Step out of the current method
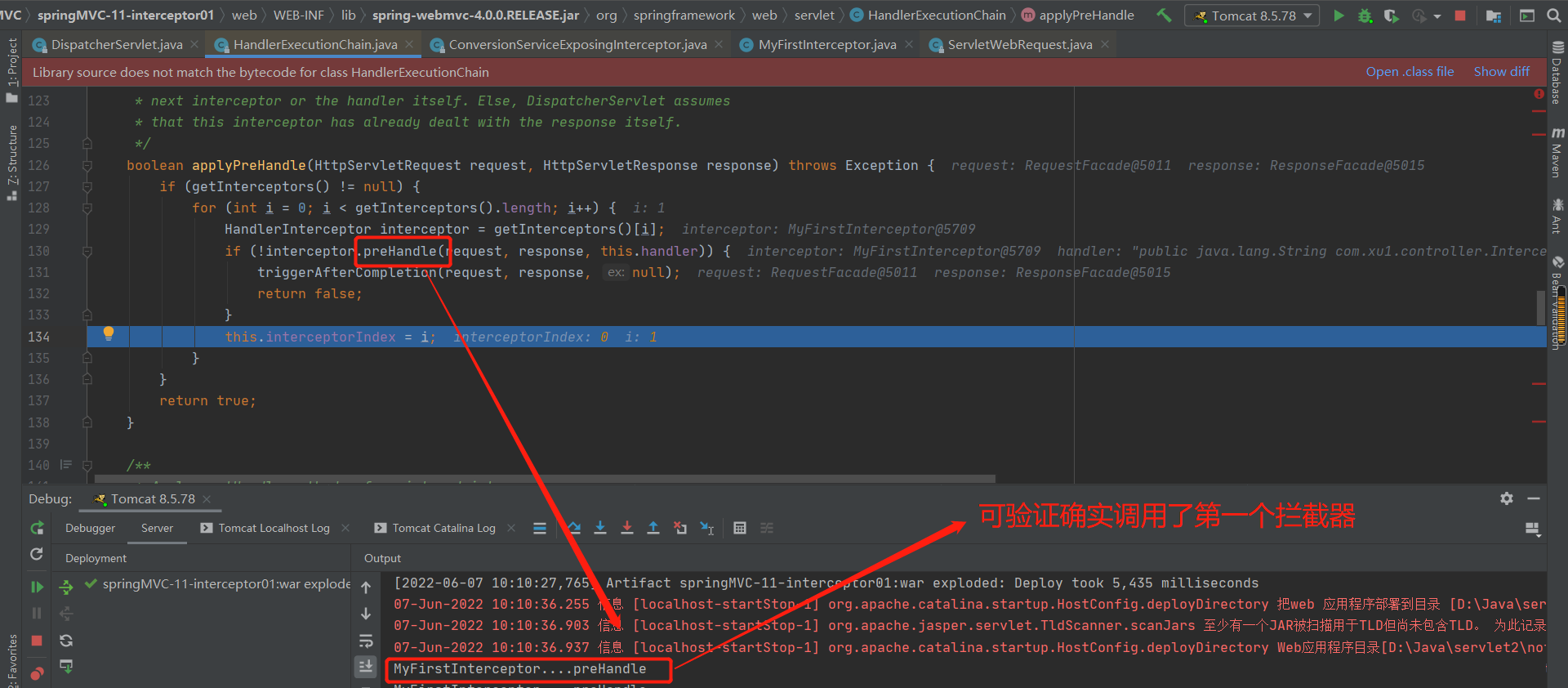1568x688 pixels. (653, 528)
